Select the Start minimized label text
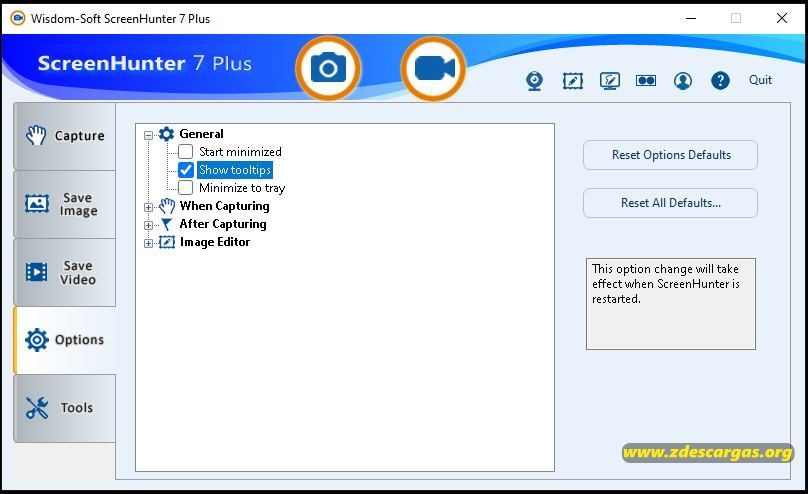808x494 pixels. (x=240, y=151)
